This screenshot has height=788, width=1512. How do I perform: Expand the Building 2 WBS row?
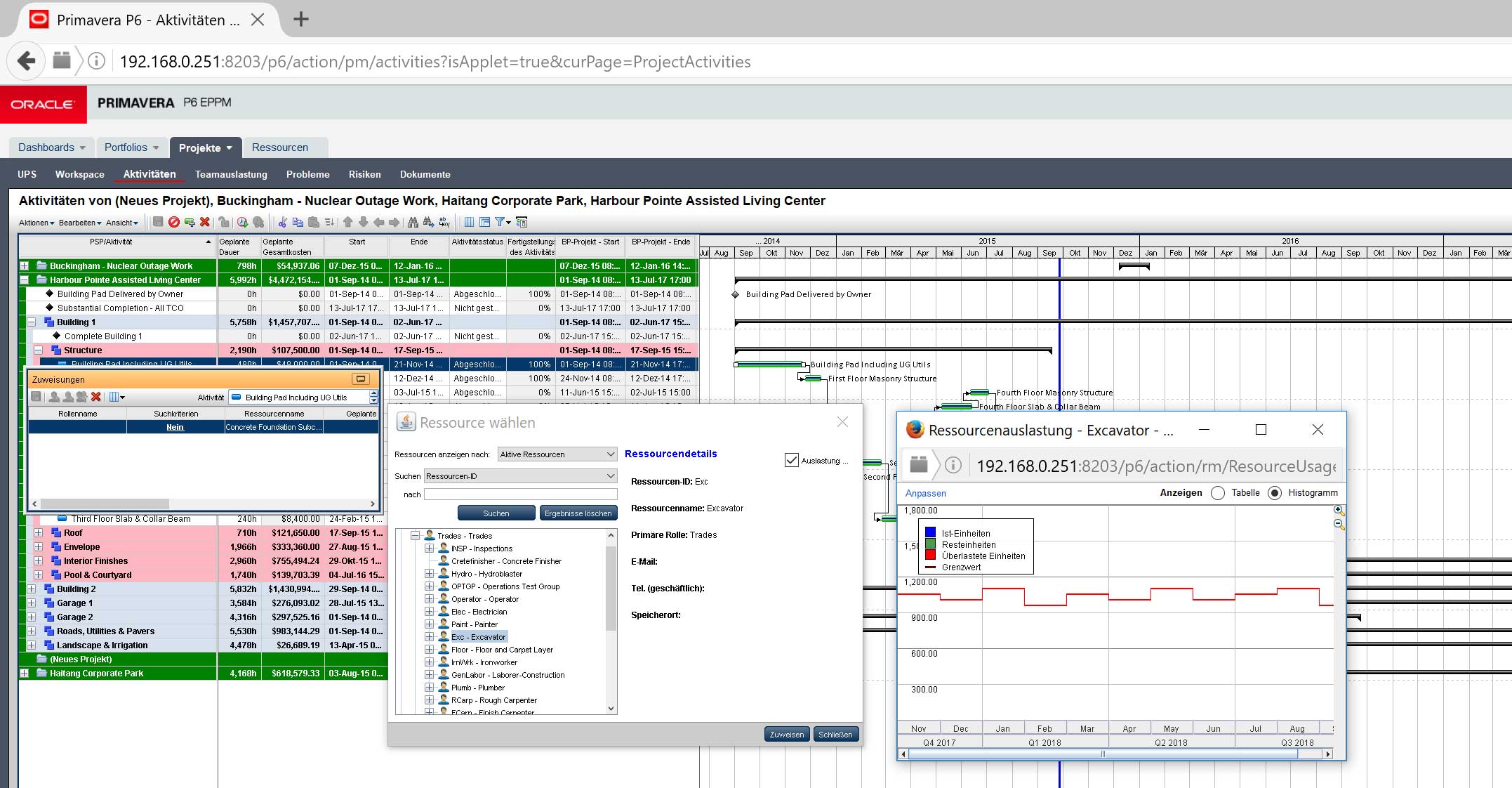31,589
